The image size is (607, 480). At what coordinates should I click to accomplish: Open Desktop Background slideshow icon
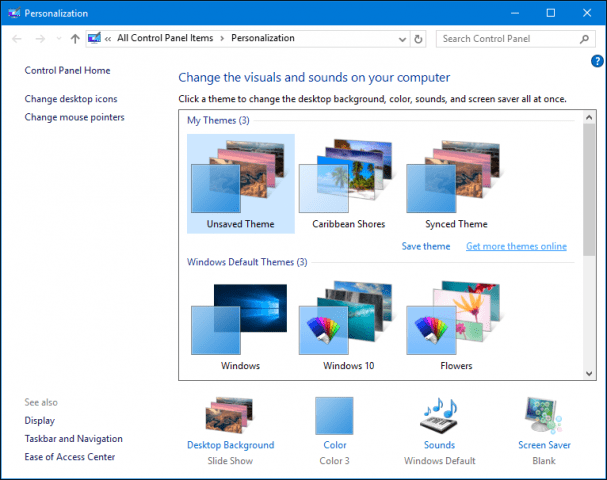(230, 415)
